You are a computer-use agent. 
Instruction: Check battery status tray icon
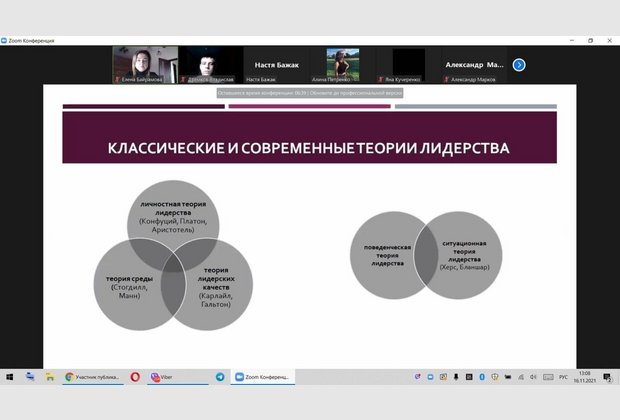point(508,377)
